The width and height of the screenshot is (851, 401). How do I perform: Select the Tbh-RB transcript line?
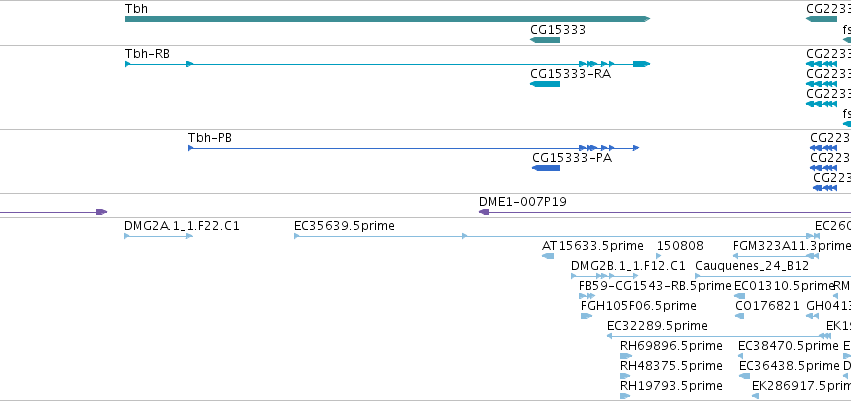tap(387, 64)
